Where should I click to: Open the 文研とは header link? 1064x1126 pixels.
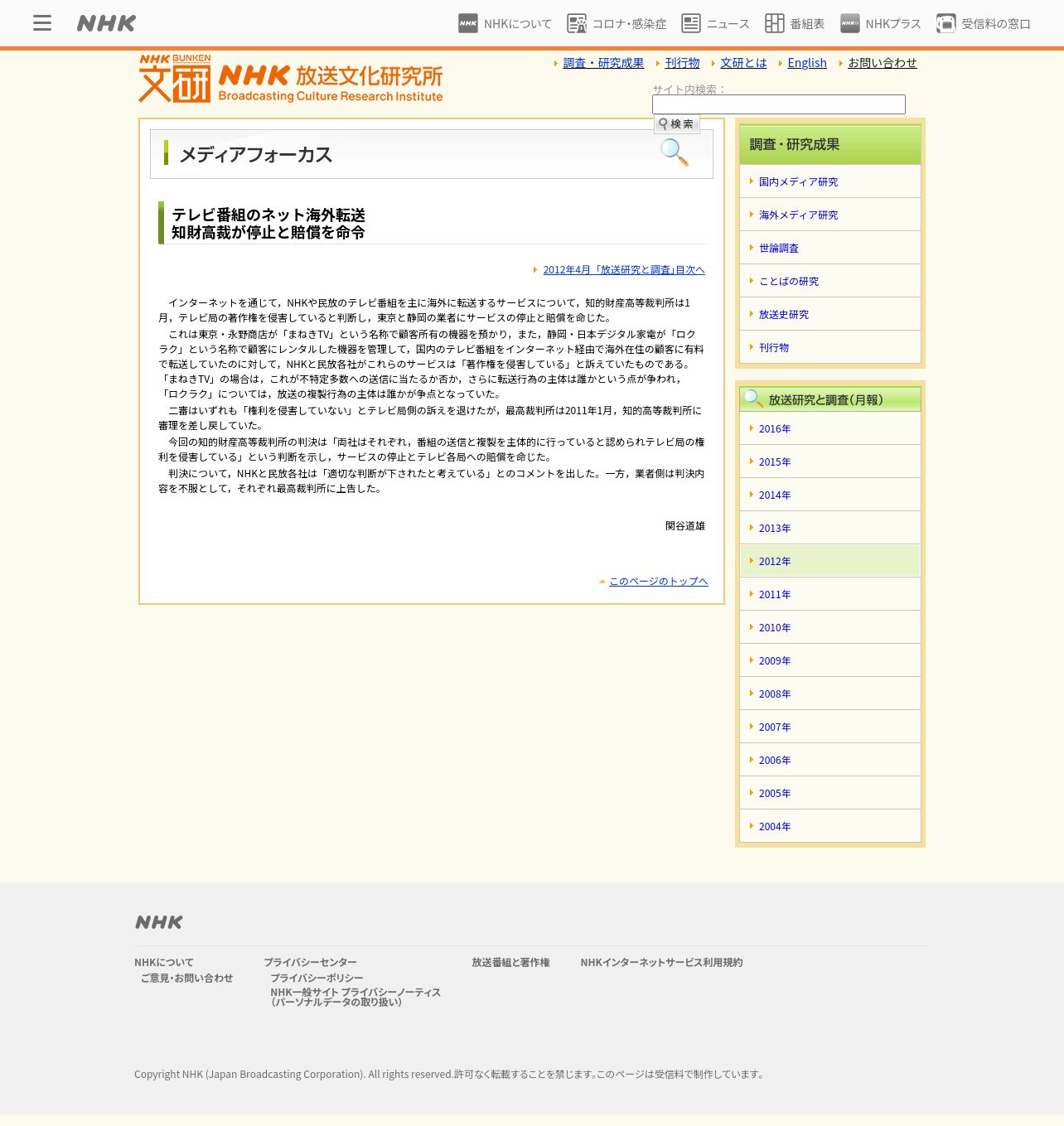point(743,63)
